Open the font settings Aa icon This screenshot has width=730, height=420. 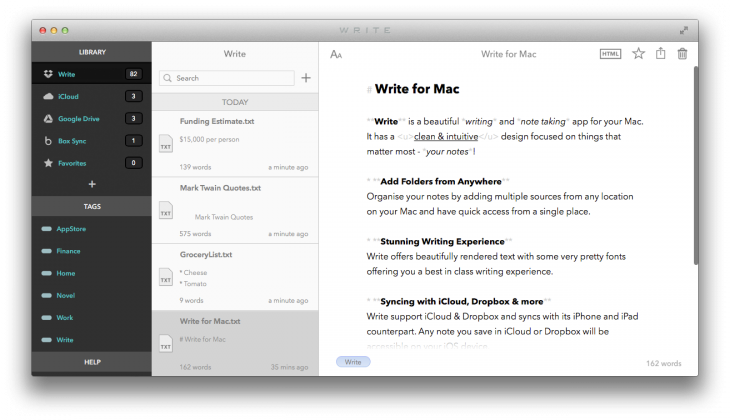[336, 54]
